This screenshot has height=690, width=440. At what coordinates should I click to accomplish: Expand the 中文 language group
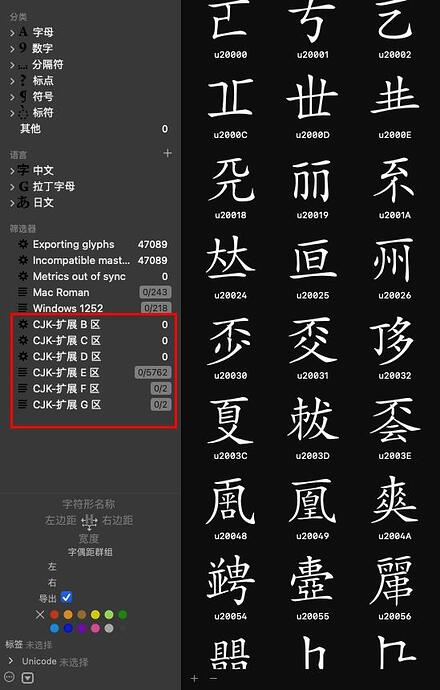tap(12, 171)
